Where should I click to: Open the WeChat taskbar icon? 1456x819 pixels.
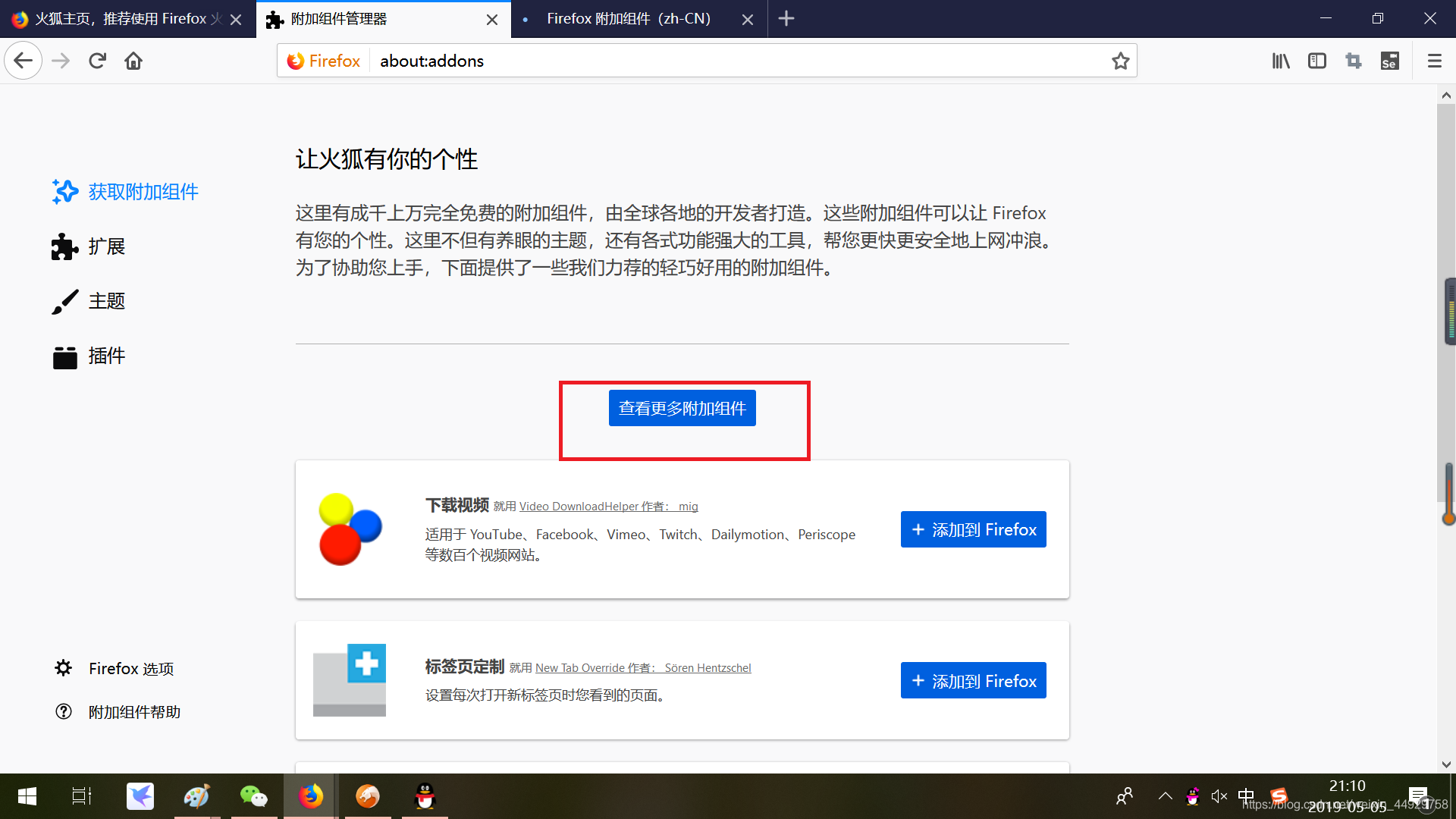[x=254, y=796]
